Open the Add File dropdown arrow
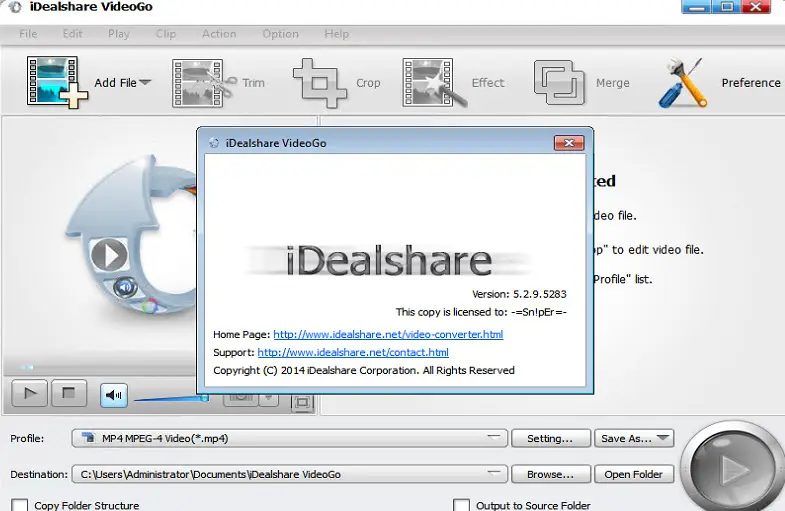Image resolution: width=785 pixels, height=511 pixels. (145, 82)
